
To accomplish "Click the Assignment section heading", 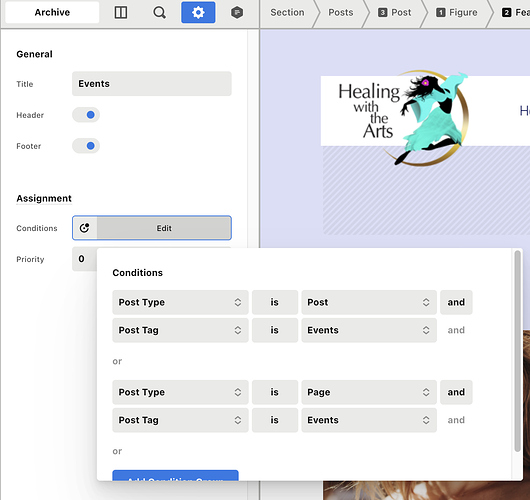I will click(x=44, y=198).
